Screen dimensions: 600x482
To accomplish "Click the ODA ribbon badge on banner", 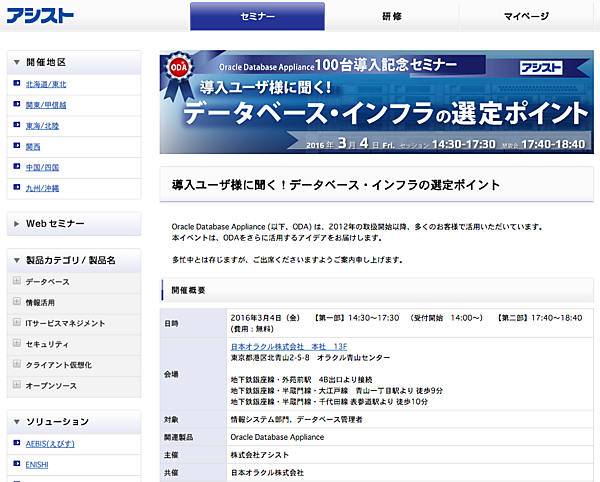I will (x=179, y=75).
